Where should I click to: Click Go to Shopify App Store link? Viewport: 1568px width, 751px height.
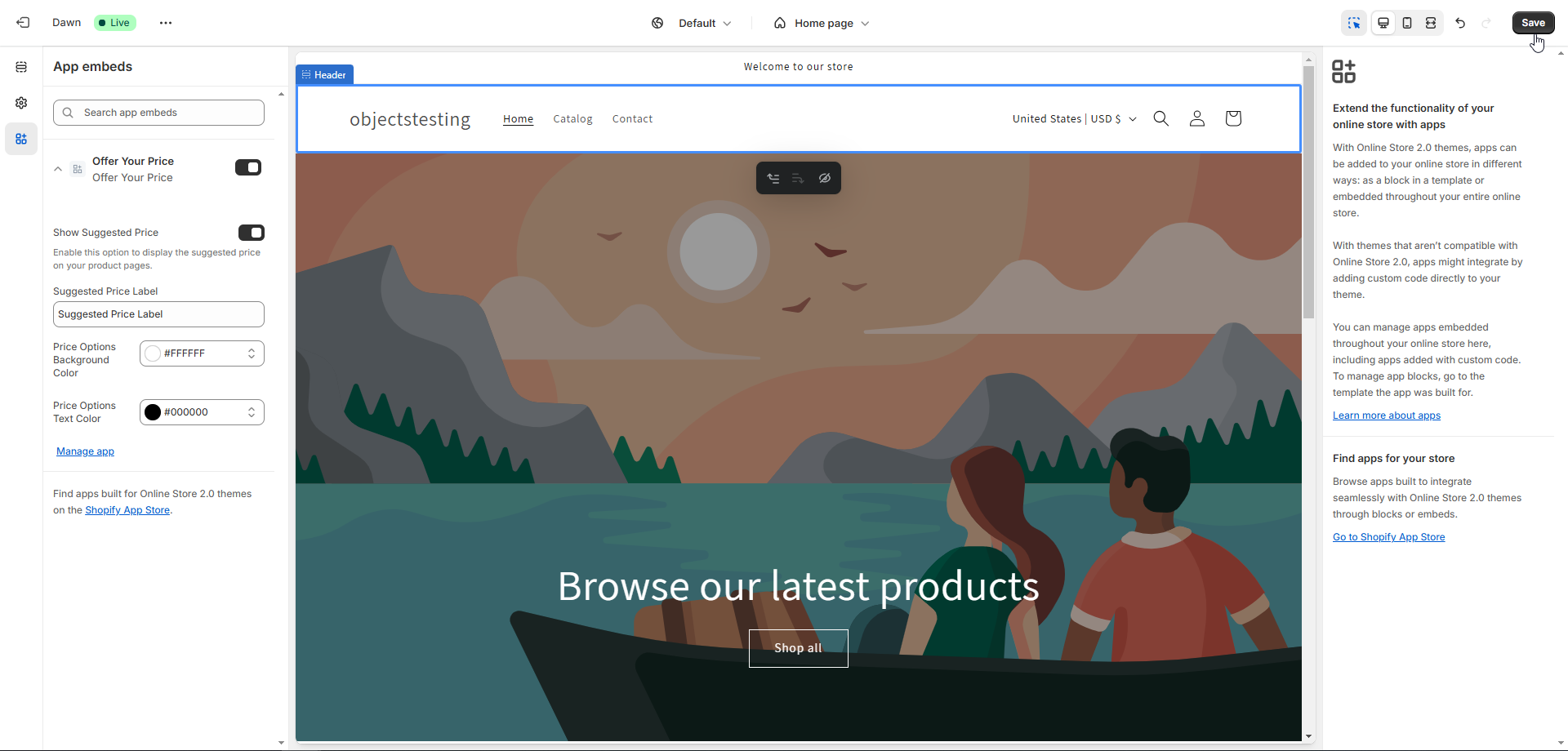click(1388, 537)
